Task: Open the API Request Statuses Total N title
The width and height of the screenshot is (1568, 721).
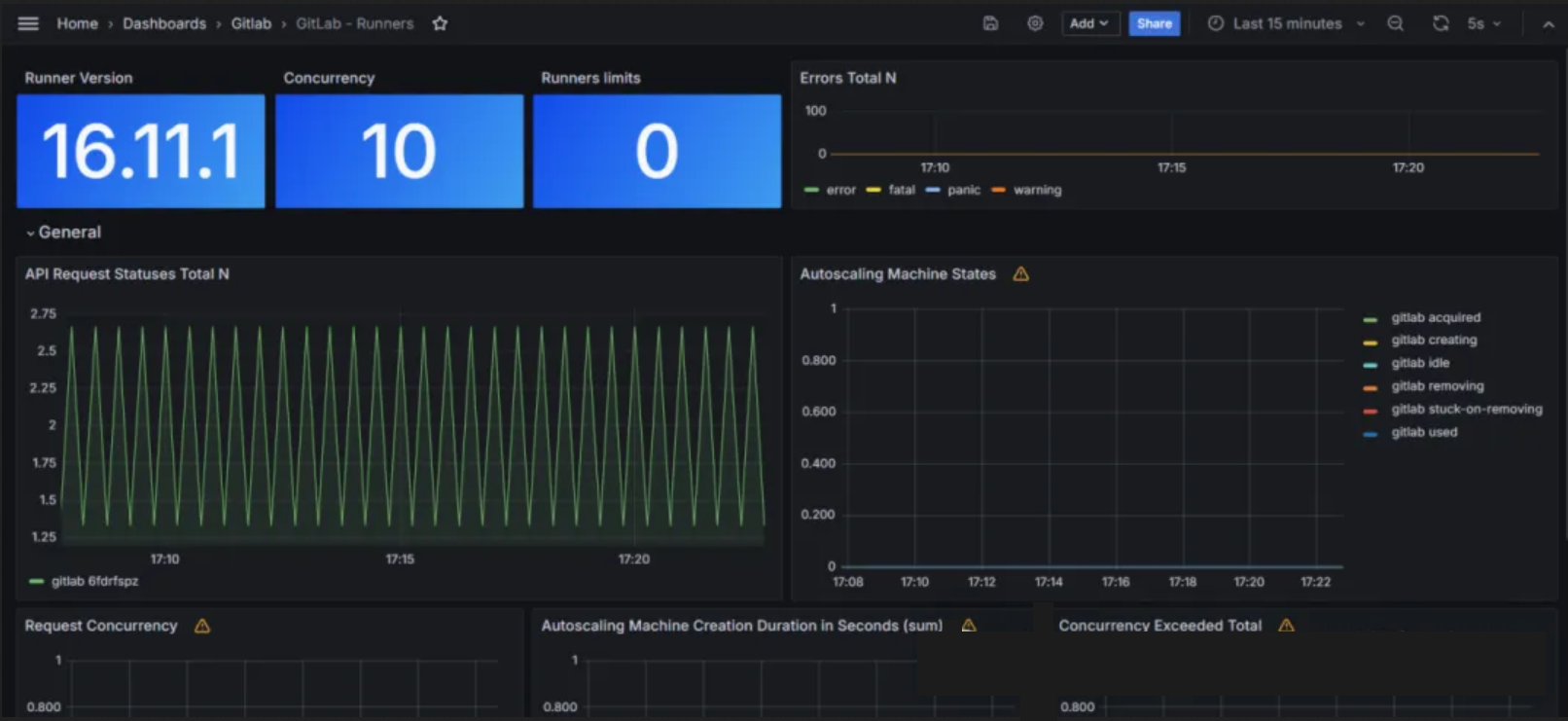Action: pyautogui.click(x=127, y=274)
